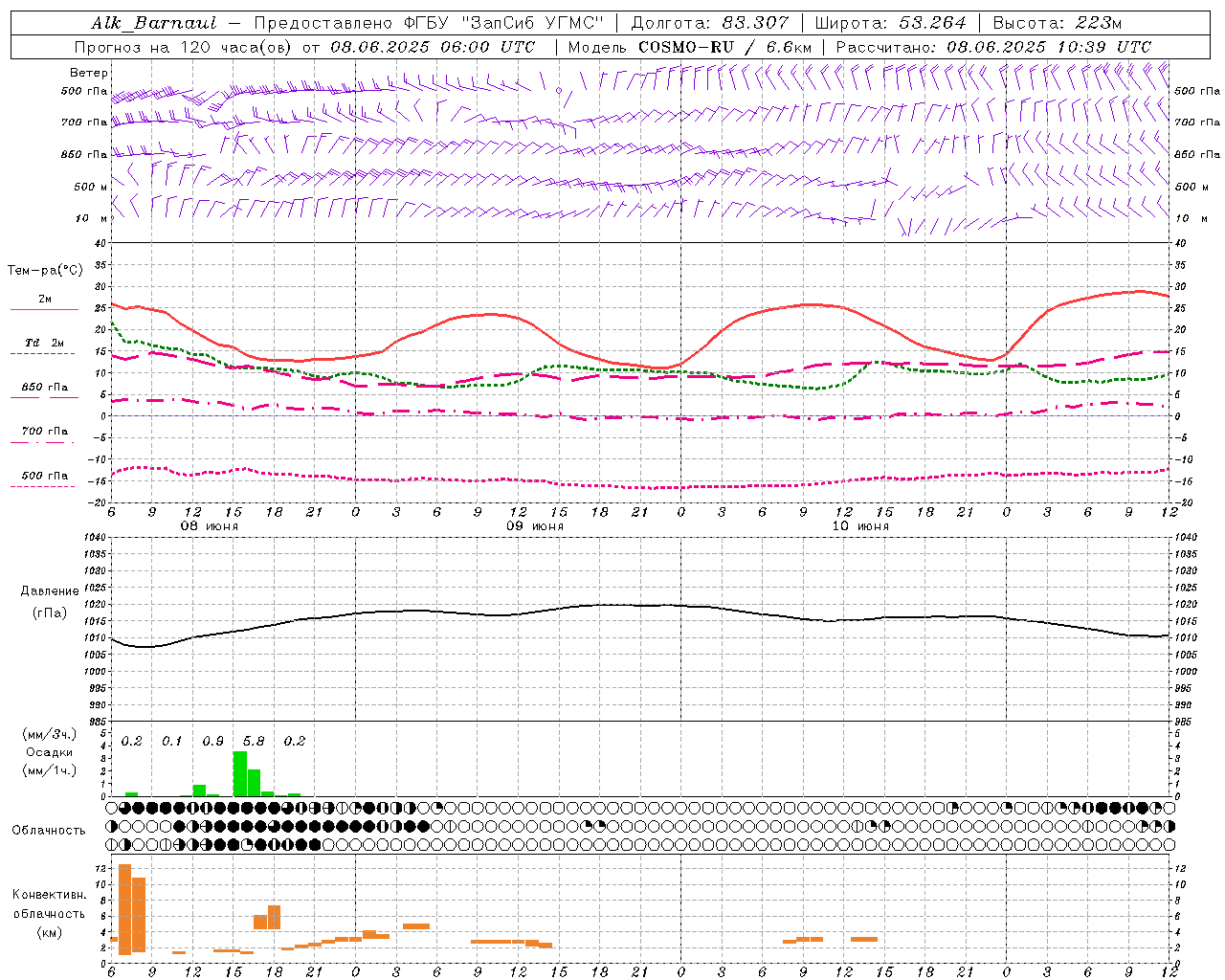Select the 'Широта: 53.264' header value

click(890, 23)
